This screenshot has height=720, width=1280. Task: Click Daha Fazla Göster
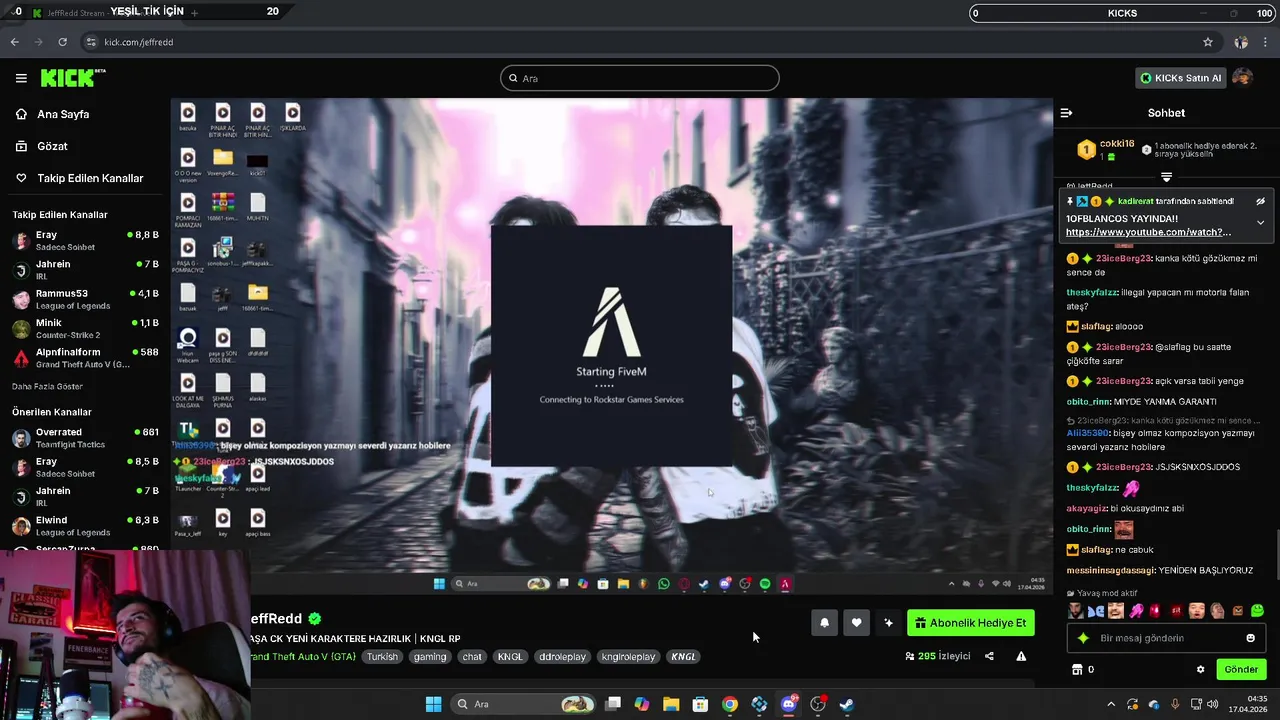pos(47,386)
